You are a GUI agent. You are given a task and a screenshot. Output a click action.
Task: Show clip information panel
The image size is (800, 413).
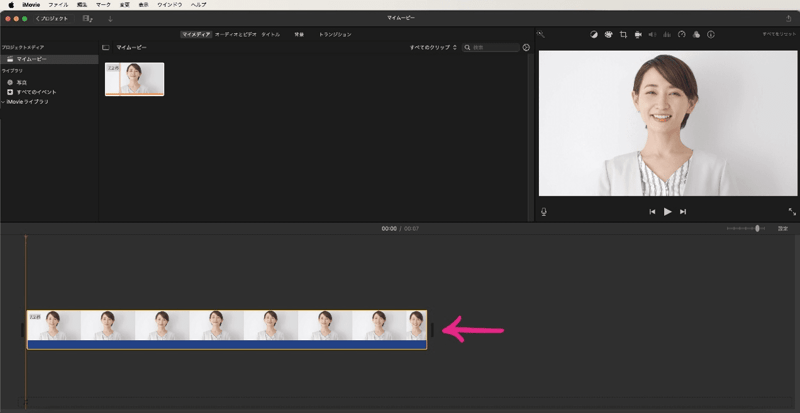710,34
